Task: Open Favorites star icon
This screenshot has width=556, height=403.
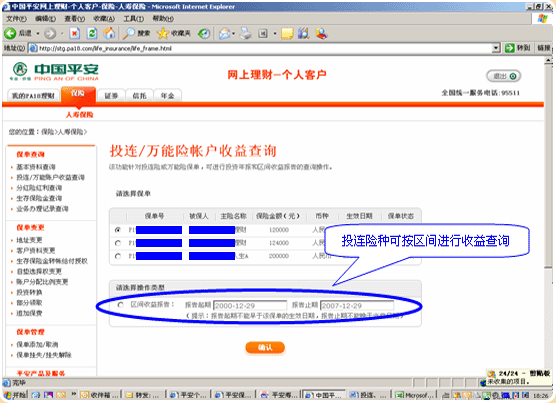Action: (162, 33)
